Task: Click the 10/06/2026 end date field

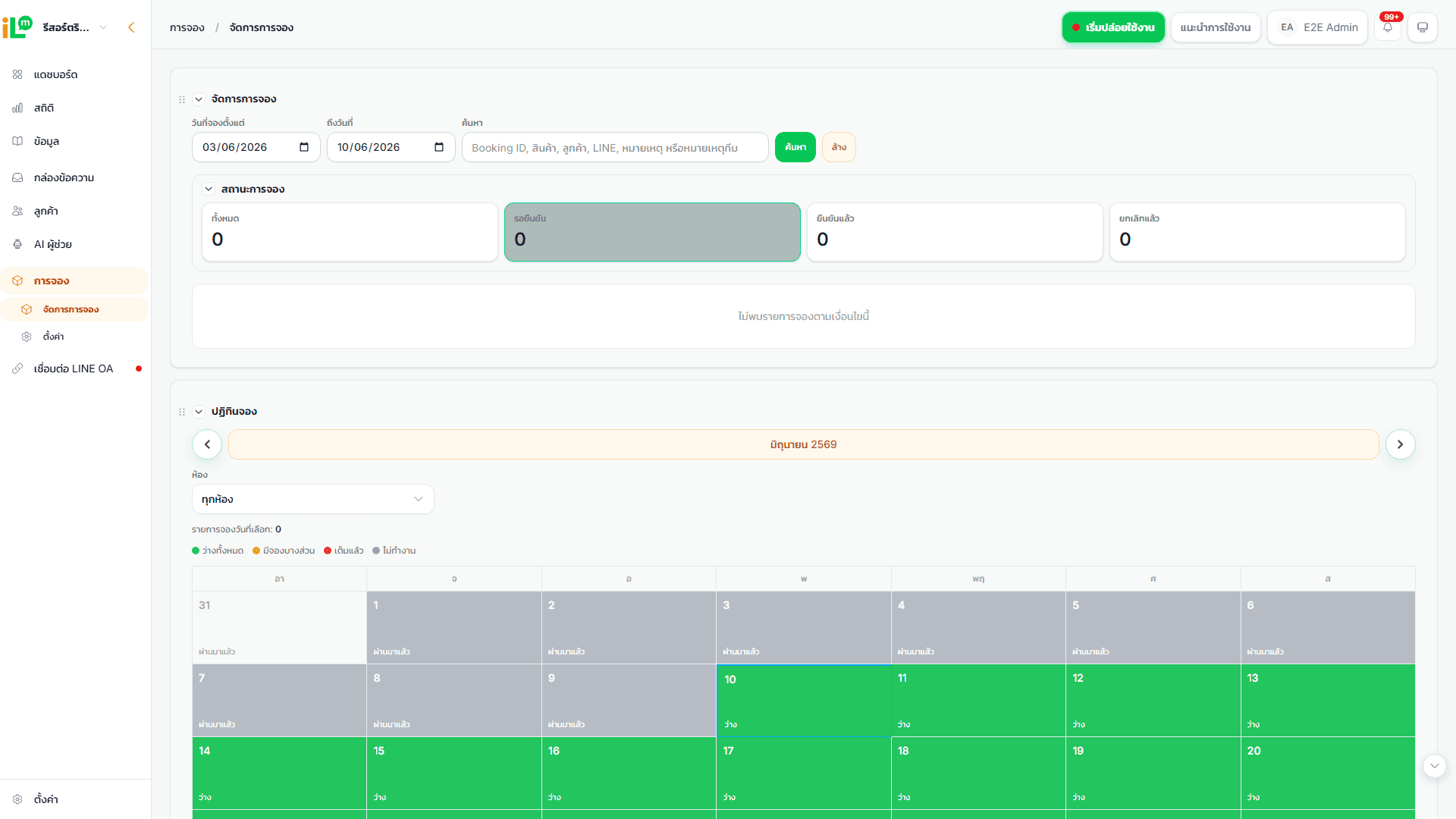Action: tap(391, 147)
